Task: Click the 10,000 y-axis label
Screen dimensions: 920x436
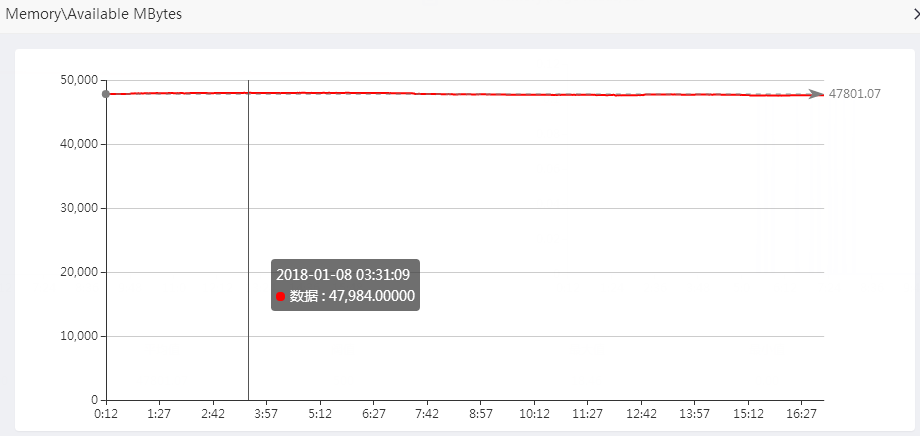Action: 79,336
